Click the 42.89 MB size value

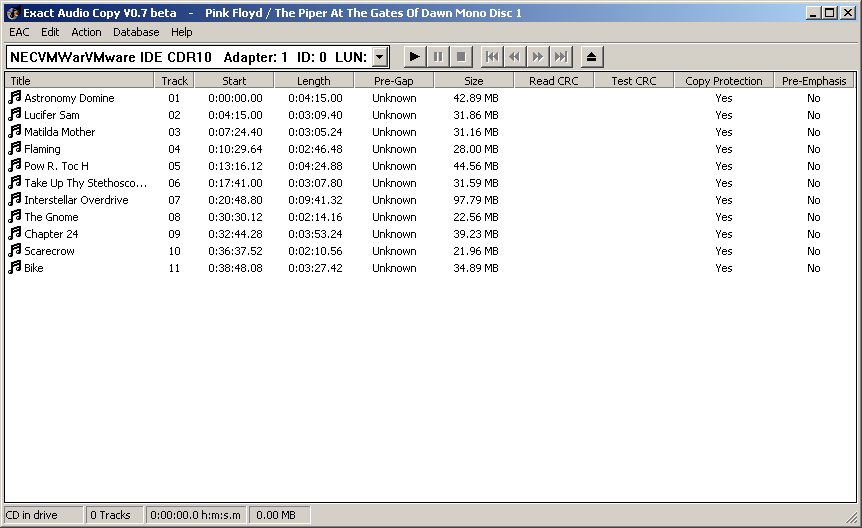[x=476, y=98]
